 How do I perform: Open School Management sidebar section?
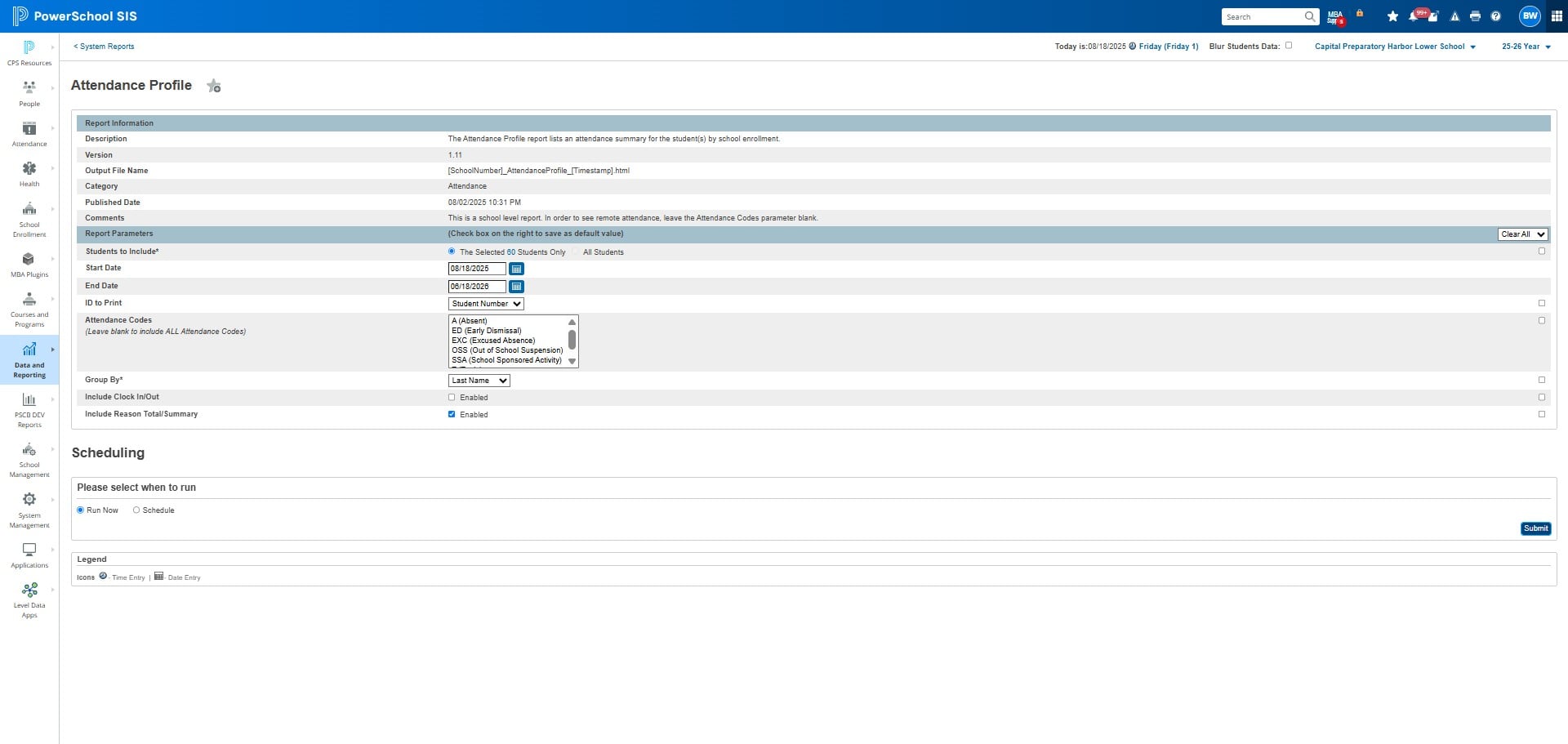[29, 460]
